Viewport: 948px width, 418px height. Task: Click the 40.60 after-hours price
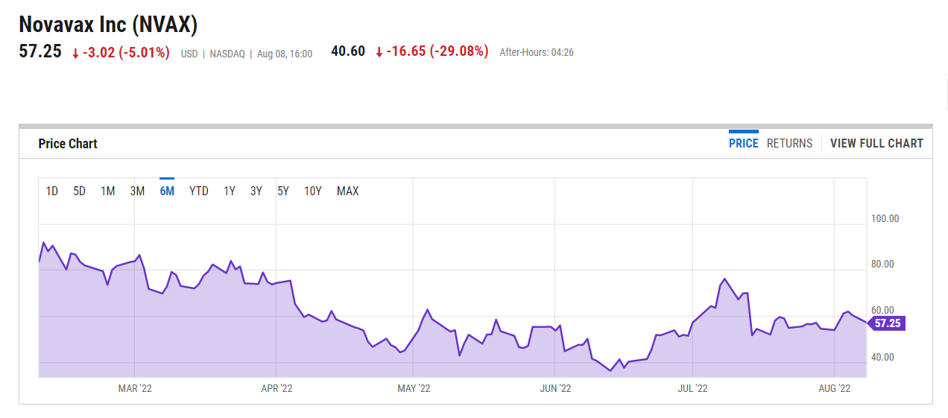[x=348, y=51]
